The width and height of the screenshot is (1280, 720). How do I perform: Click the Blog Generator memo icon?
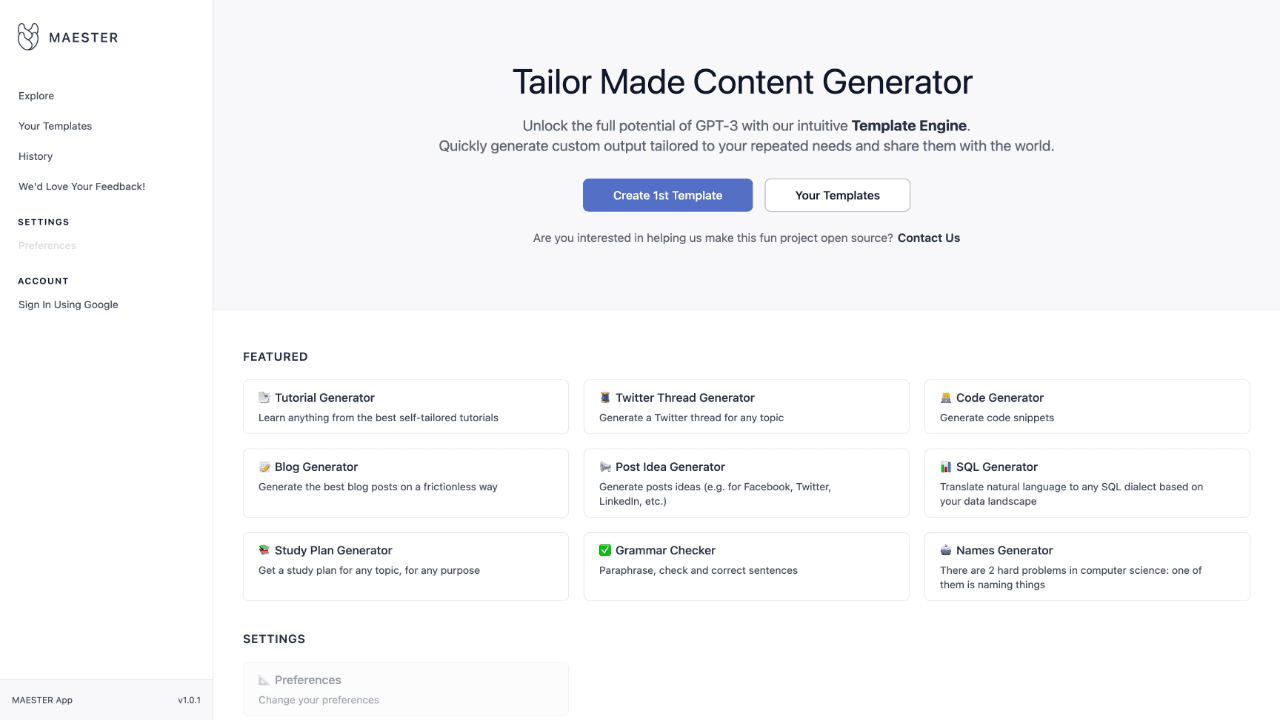(264, 467)
